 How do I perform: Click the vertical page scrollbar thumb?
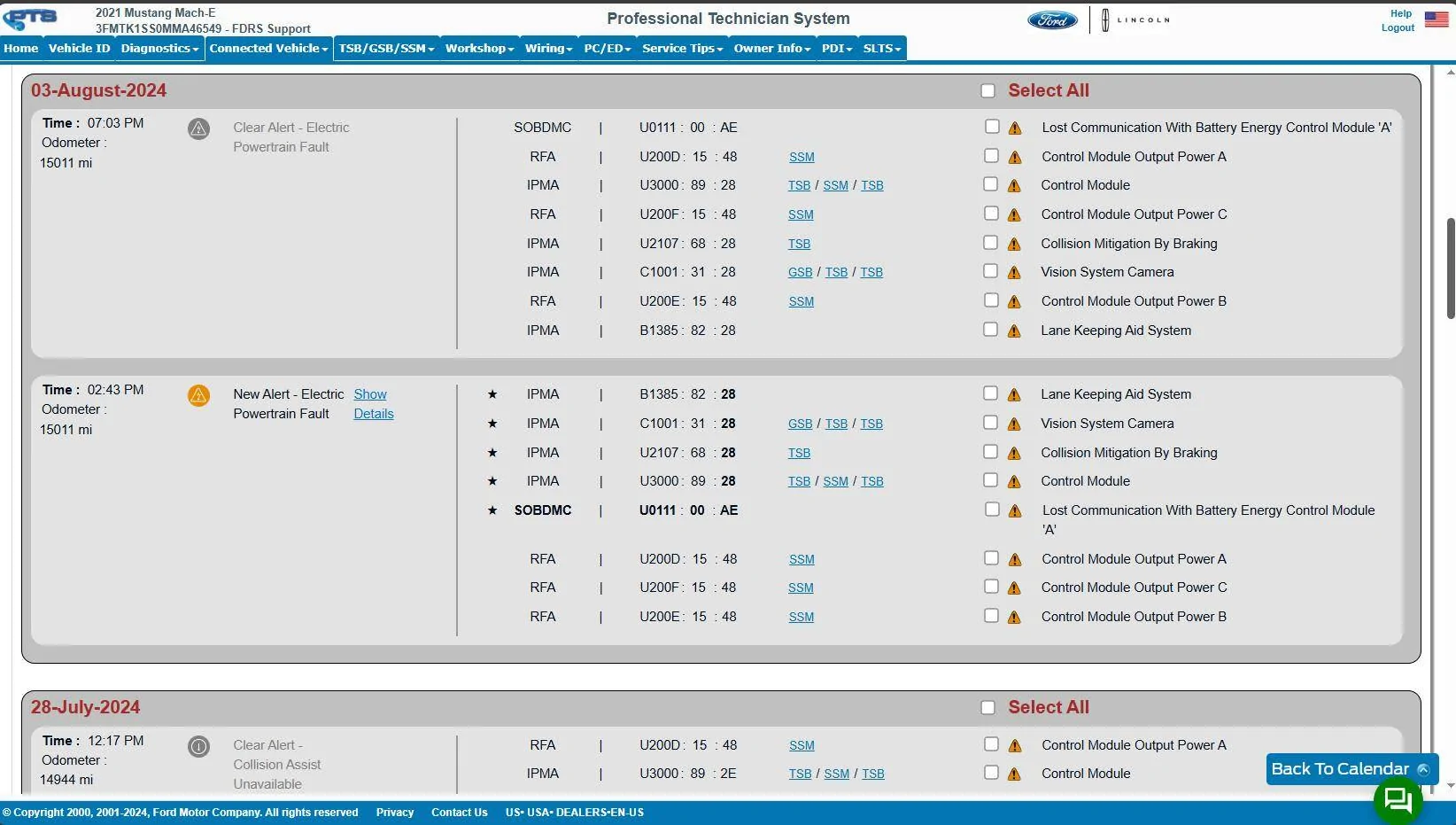pyautogui.click(x=1450, y=268)
